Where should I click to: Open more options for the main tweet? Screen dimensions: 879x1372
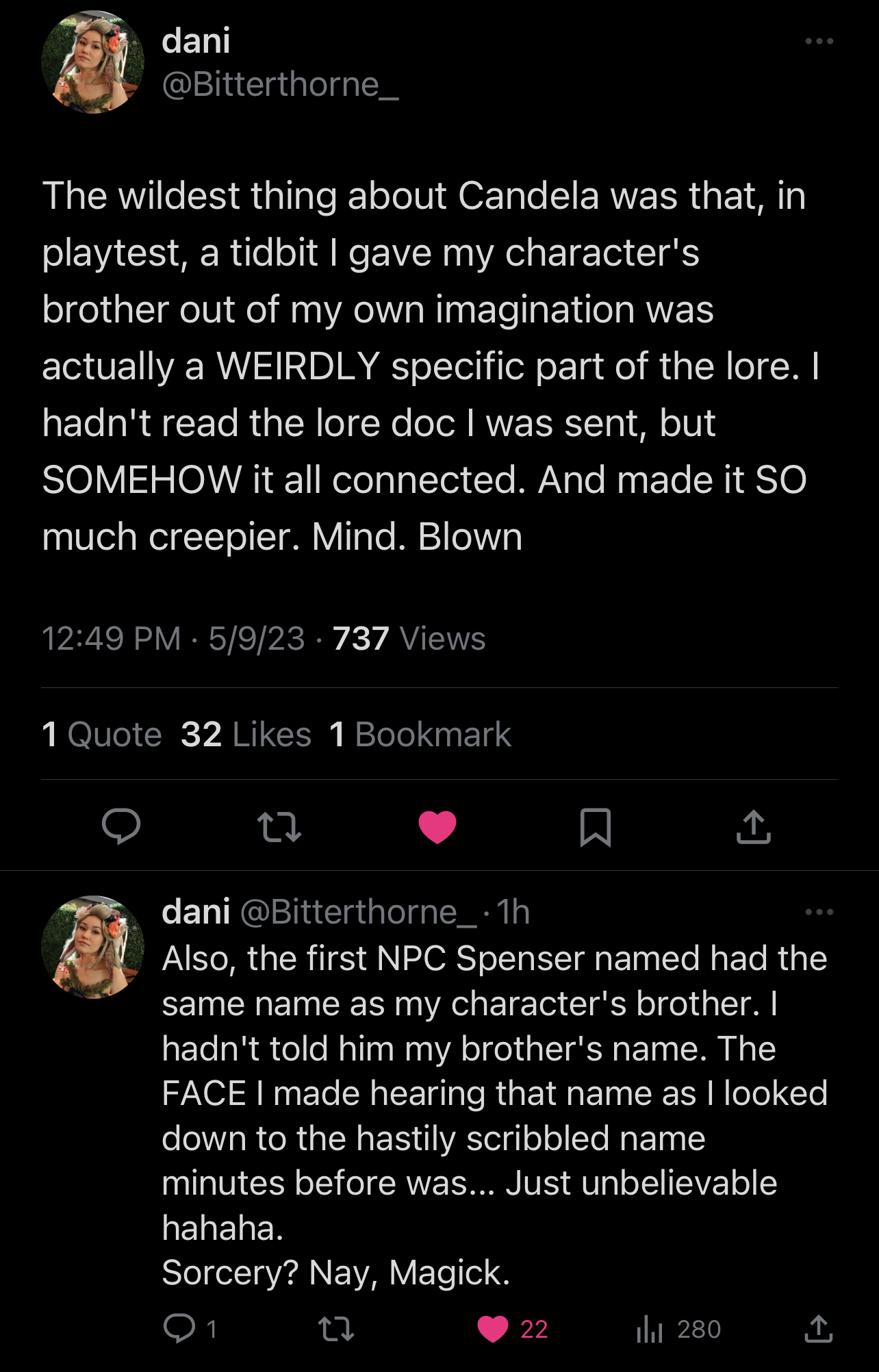click(819, 42)
